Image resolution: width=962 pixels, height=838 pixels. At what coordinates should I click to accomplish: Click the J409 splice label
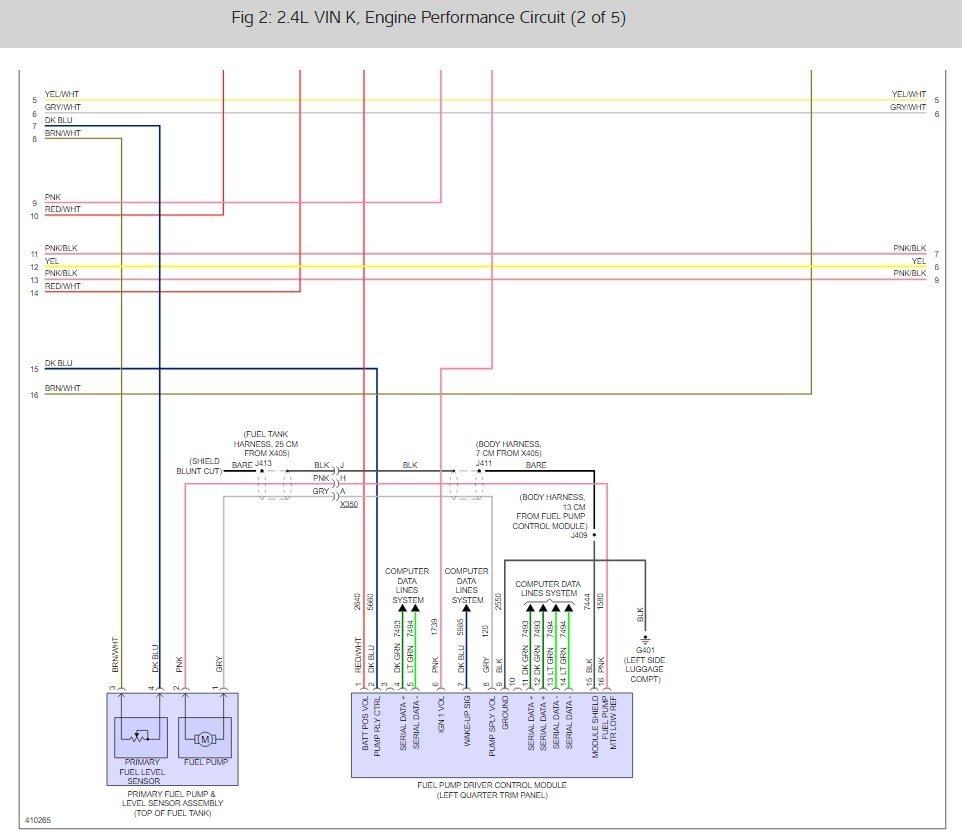[579, 535]
